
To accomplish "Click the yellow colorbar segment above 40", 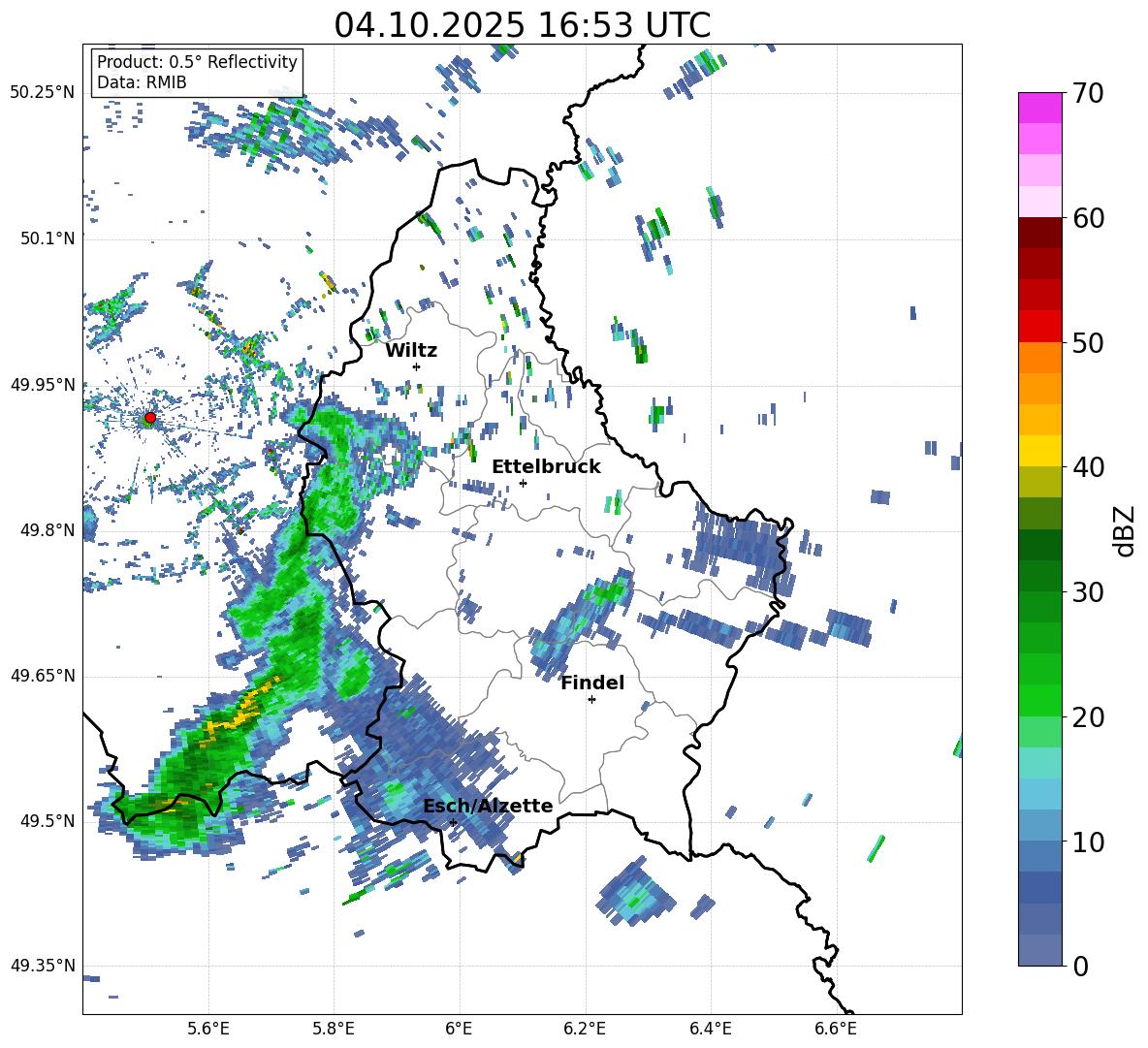I will (x=1039, y=451).
